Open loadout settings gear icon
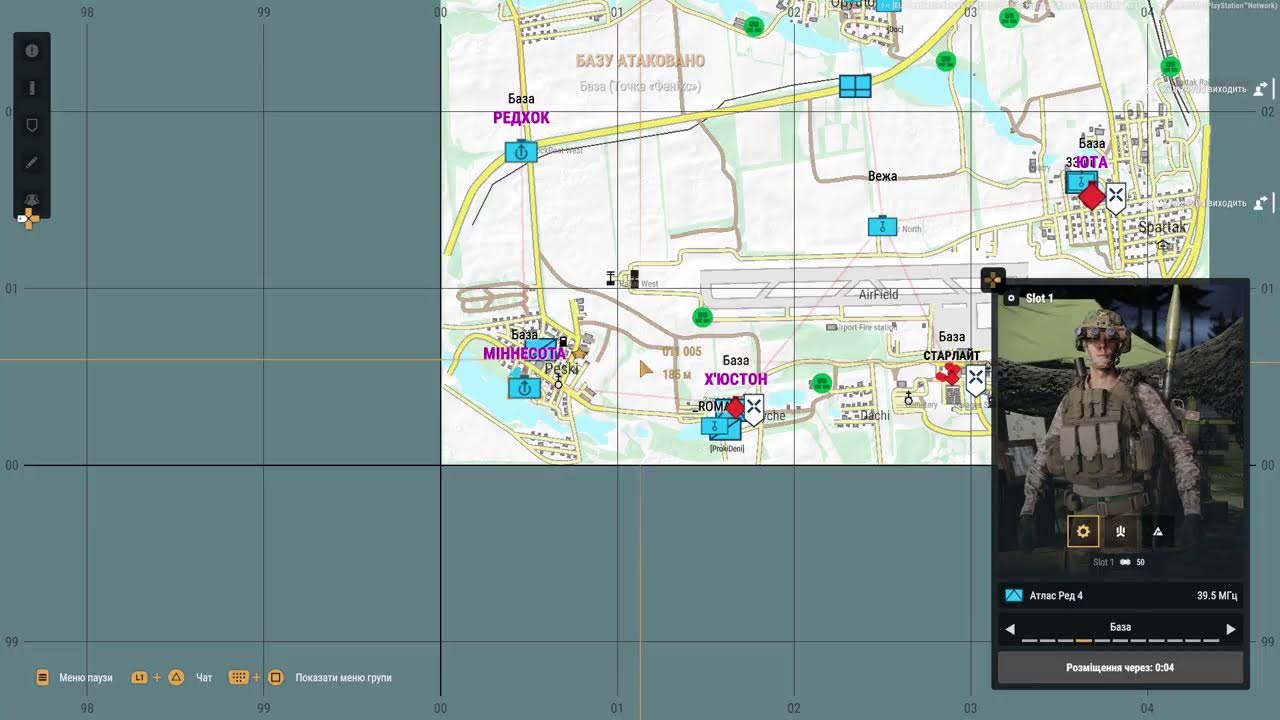1280x720 pixels. pos(1083,532)
